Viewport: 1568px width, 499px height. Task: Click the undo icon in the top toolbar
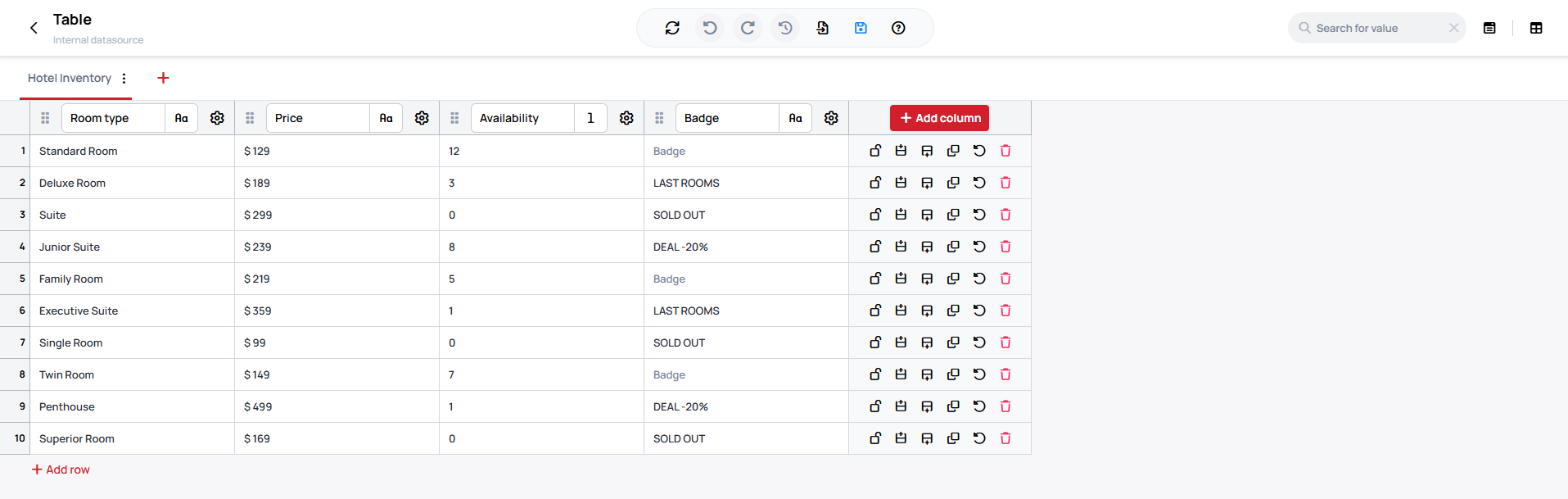710,28
